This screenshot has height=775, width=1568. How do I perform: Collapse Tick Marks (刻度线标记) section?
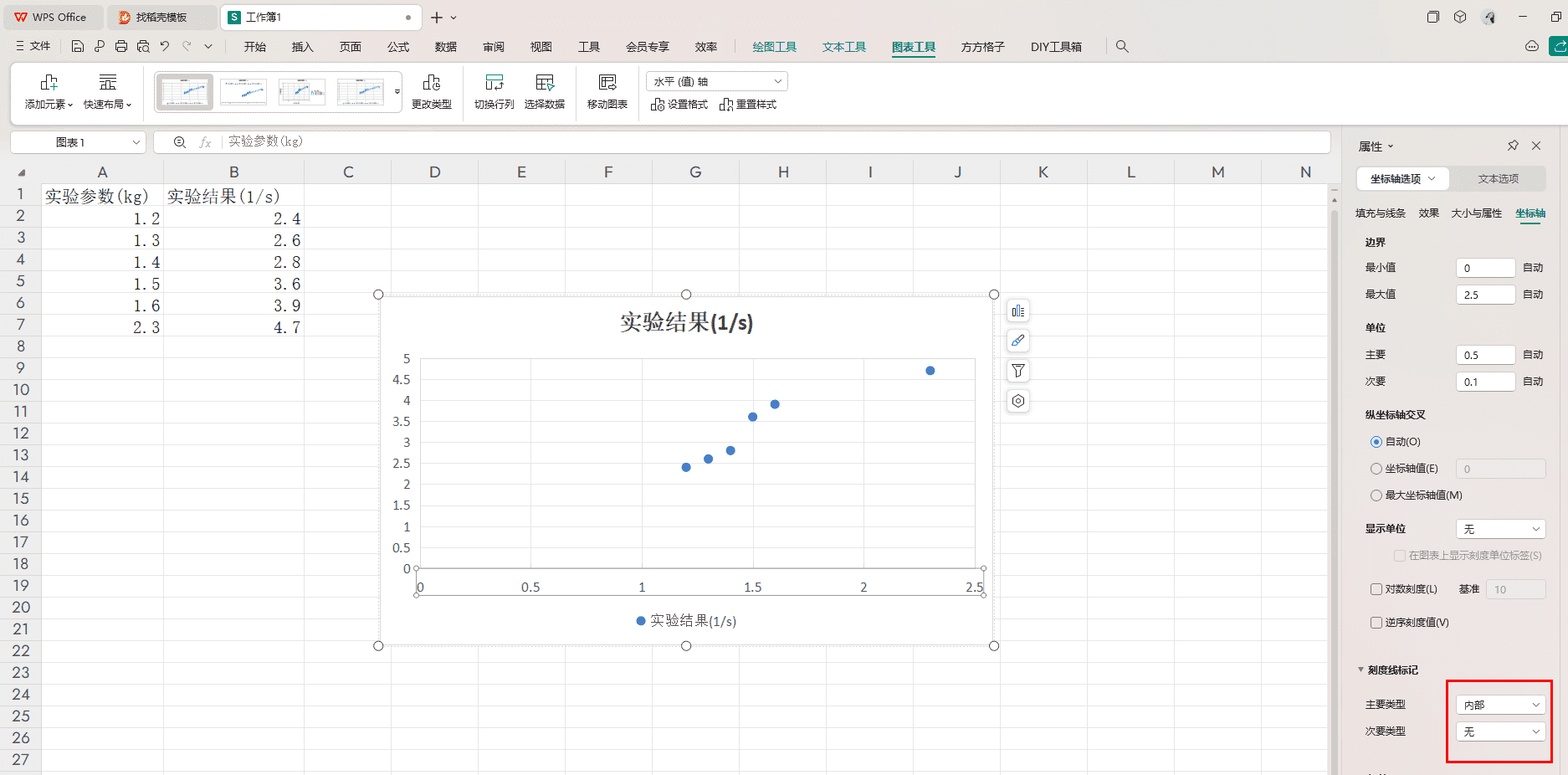(x=1361, y=670)
